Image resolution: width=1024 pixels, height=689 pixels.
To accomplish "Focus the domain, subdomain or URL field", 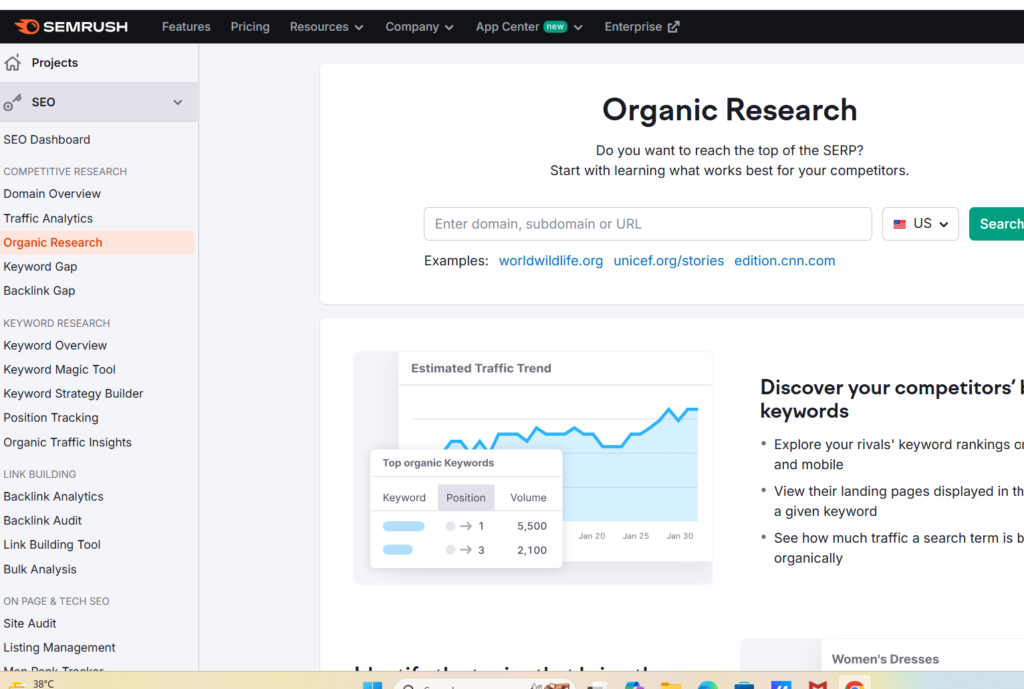I will pos(647,224).
